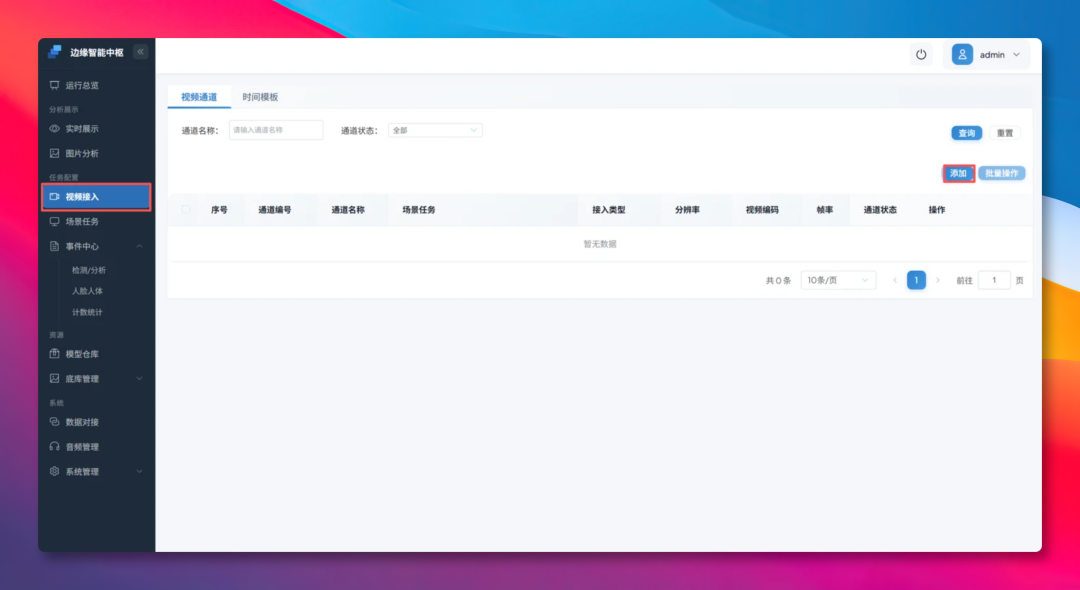Click the 添加 add button

point(959,173)
